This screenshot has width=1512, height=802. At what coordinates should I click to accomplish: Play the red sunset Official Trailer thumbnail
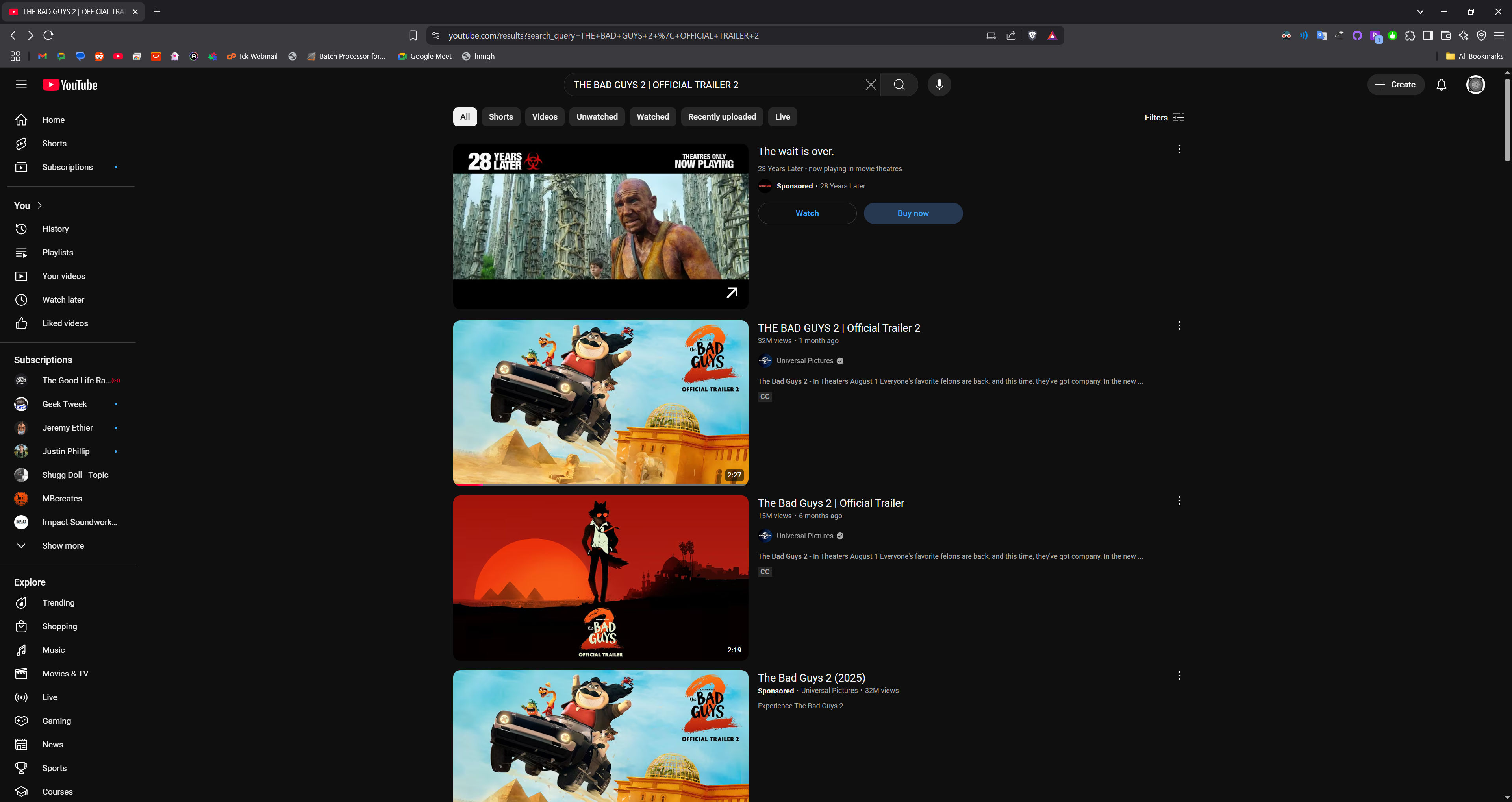pos(600,578)
